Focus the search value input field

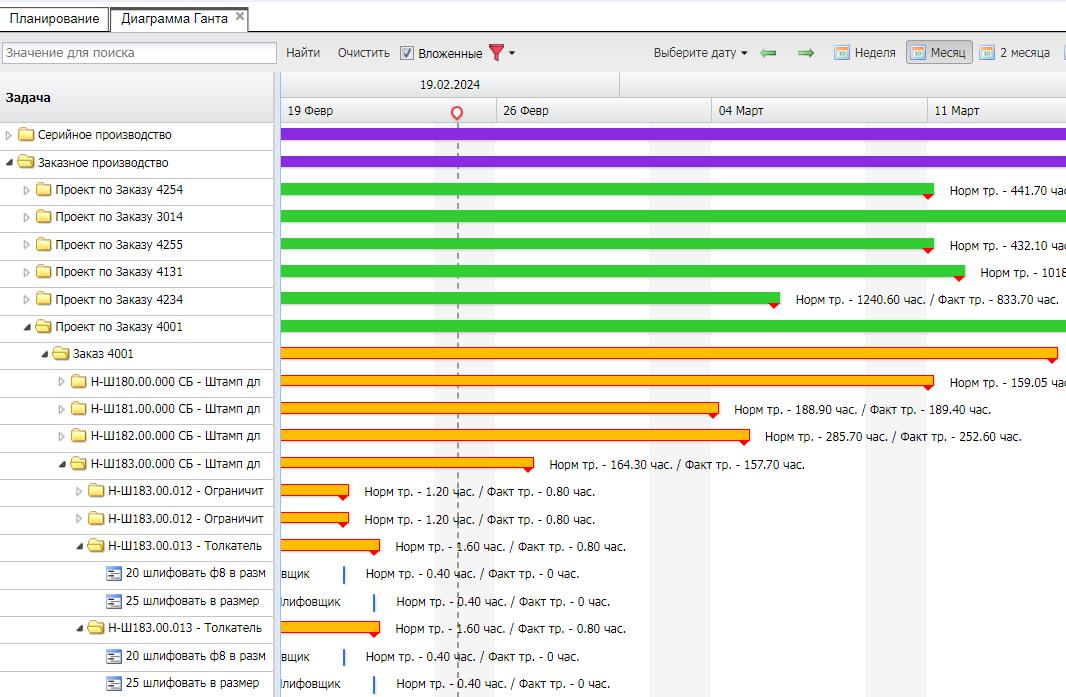pos(139,53)
